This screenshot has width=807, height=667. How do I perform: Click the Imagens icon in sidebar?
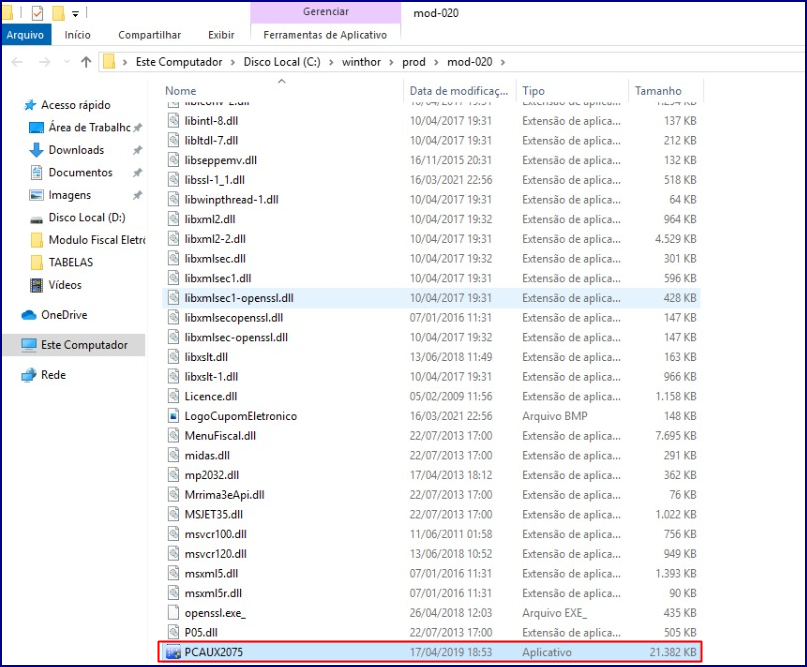[x=36, y=195]
